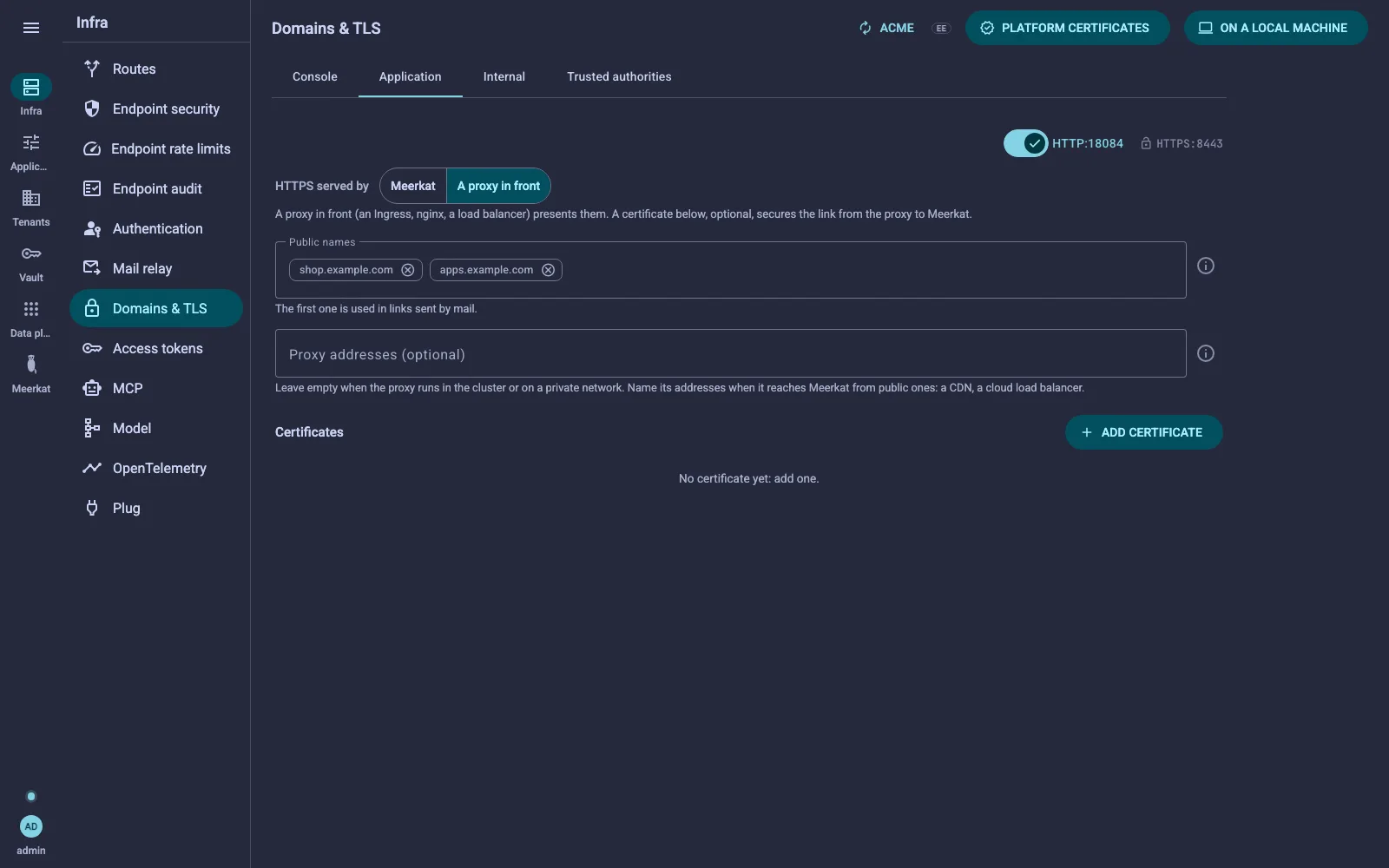
Task: Remove the apps.example.com chip
Action: pyautogui.click(x=548, y=270)
